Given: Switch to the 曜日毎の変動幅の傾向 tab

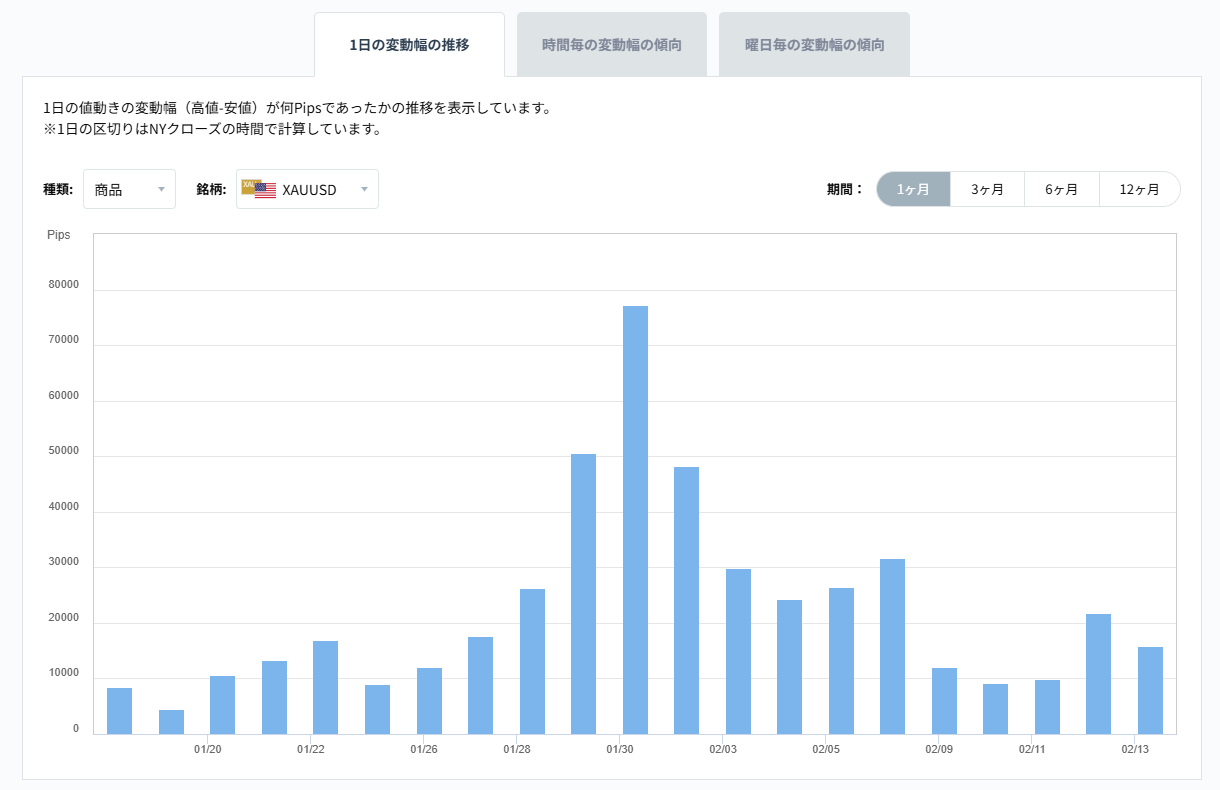Looking at the screenshot, I should 813,43.
